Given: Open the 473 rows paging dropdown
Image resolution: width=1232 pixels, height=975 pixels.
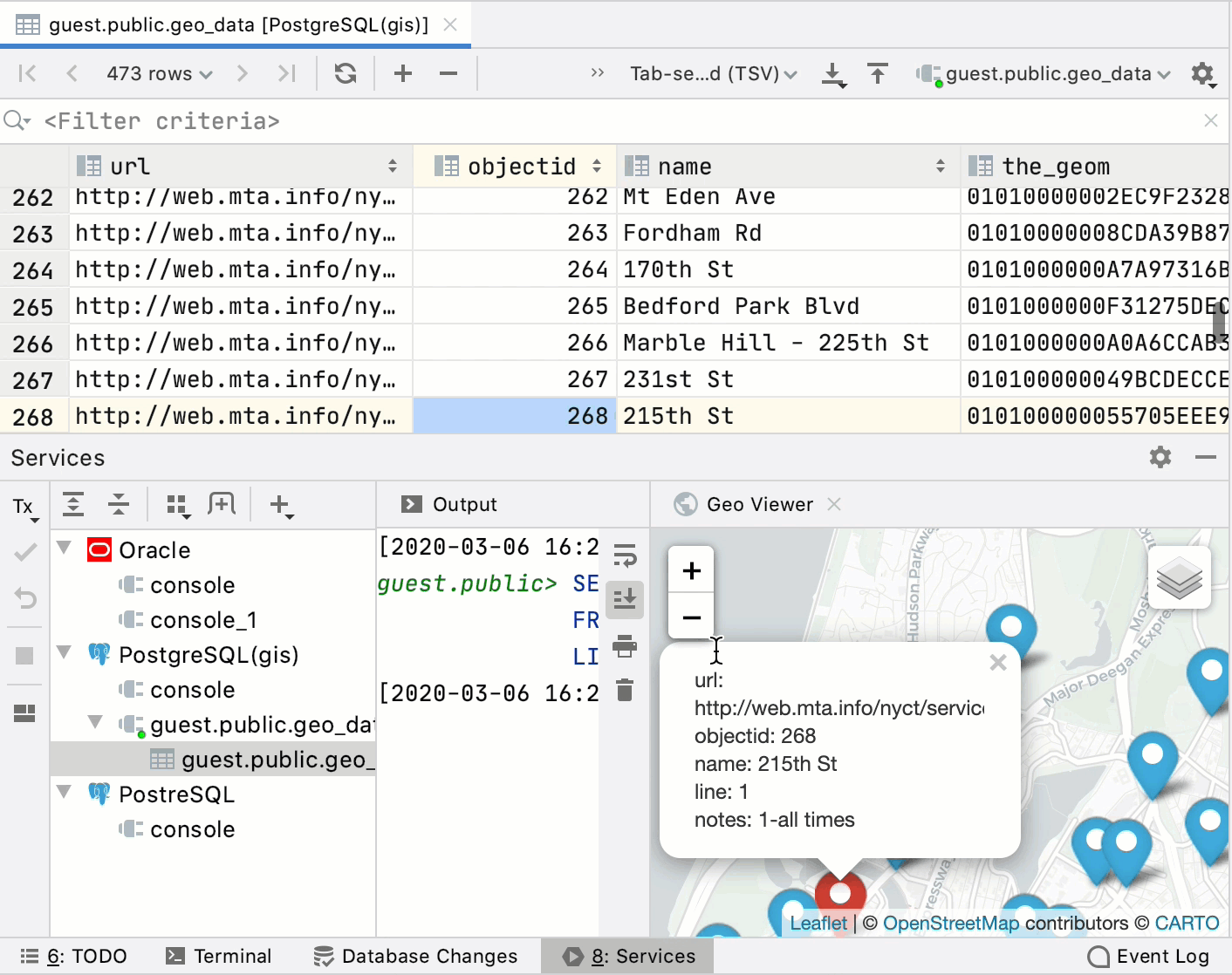Looking at the screenshot, I should tap(158, 73).
